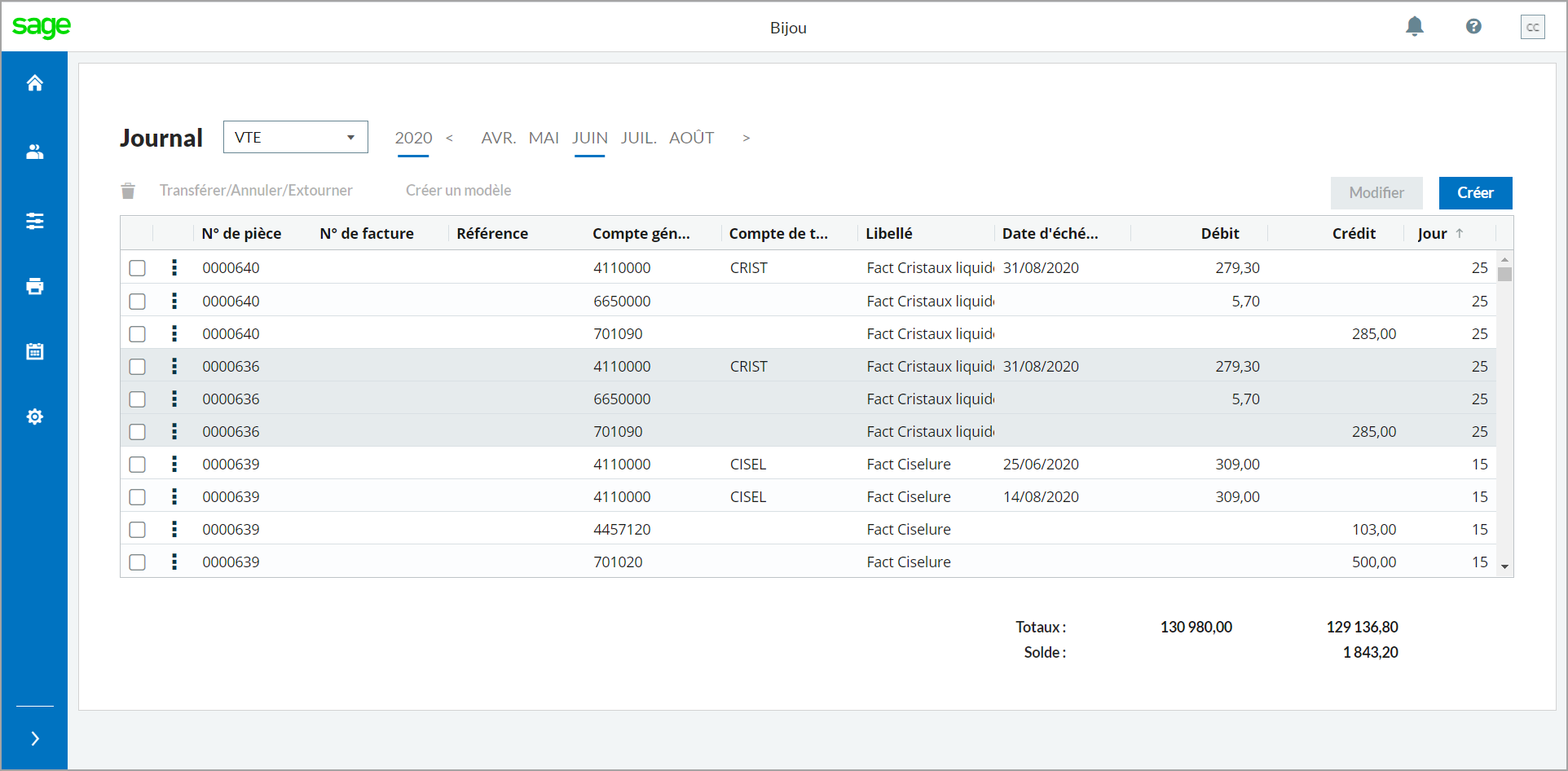Sort by N° de pièce column header
The height and width of the screenshot is (771, 1568).
241,233
